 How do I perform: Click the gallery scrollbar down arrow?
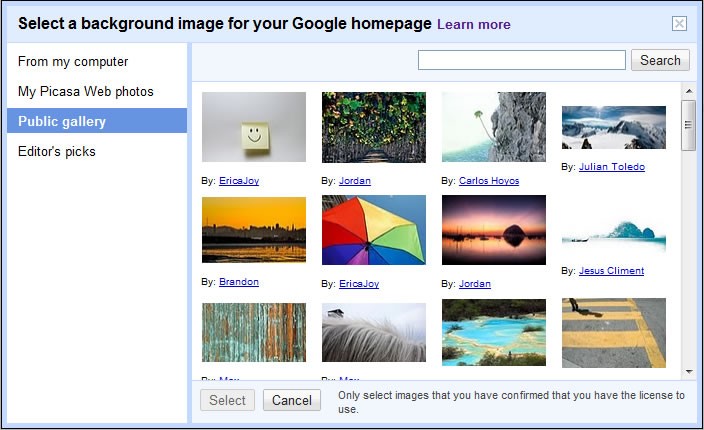click(689, 372)
